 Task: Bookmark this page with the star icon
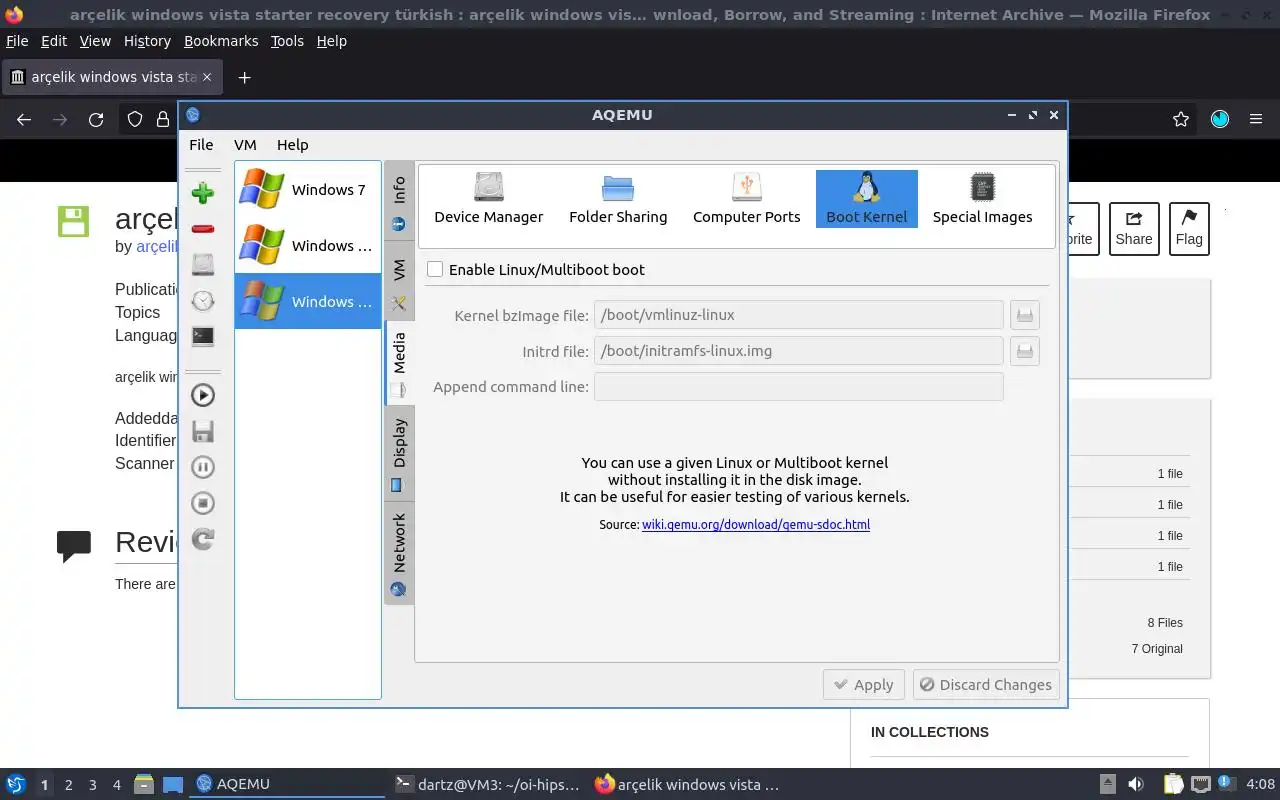coord(1181,120)
